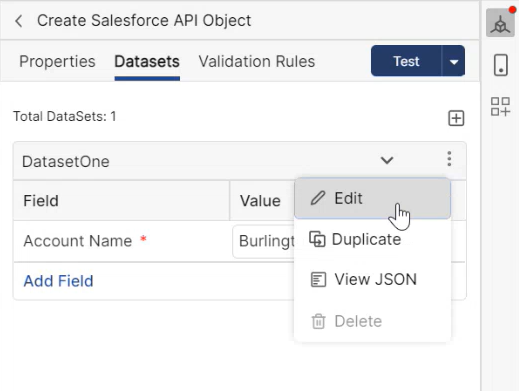
Task: Click the Total DataSets: 1 label
Action: tap(65, 117)
